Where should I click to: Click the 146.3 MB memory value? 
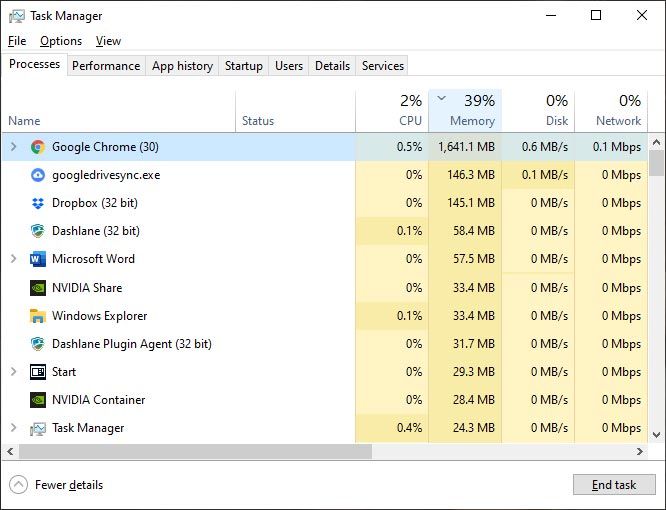pos(471,175)
